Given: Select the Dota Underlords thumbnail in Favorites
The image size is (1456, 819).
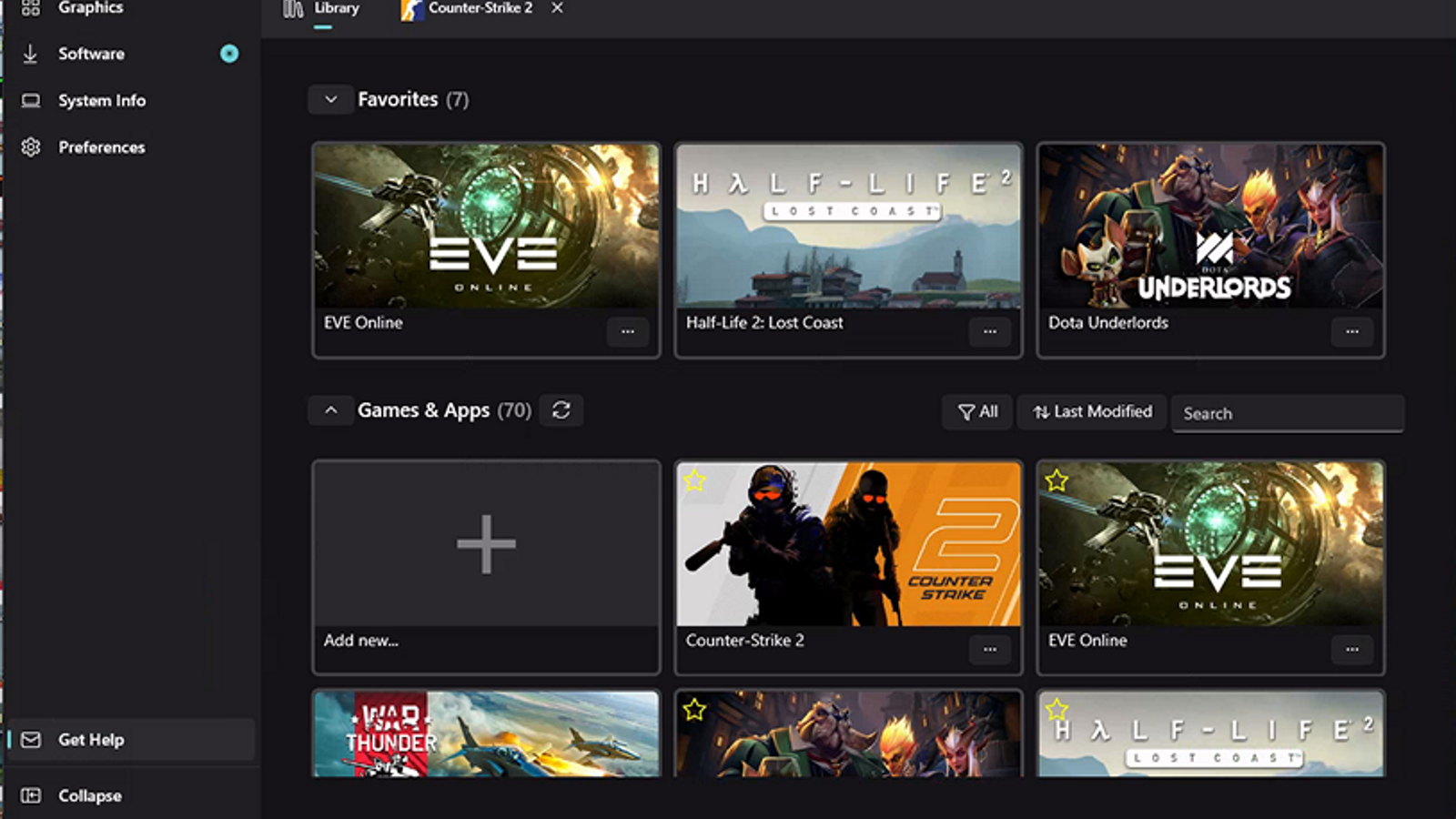Looking at the screenshot, I should (1210, 226).
